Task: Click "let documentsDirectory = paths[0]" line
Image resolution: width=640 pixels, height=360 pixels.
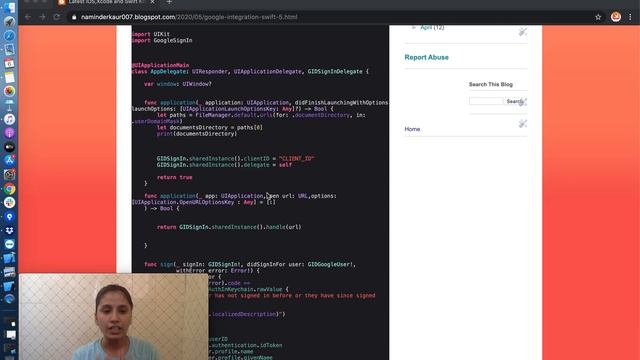Action: coord(210,127)
